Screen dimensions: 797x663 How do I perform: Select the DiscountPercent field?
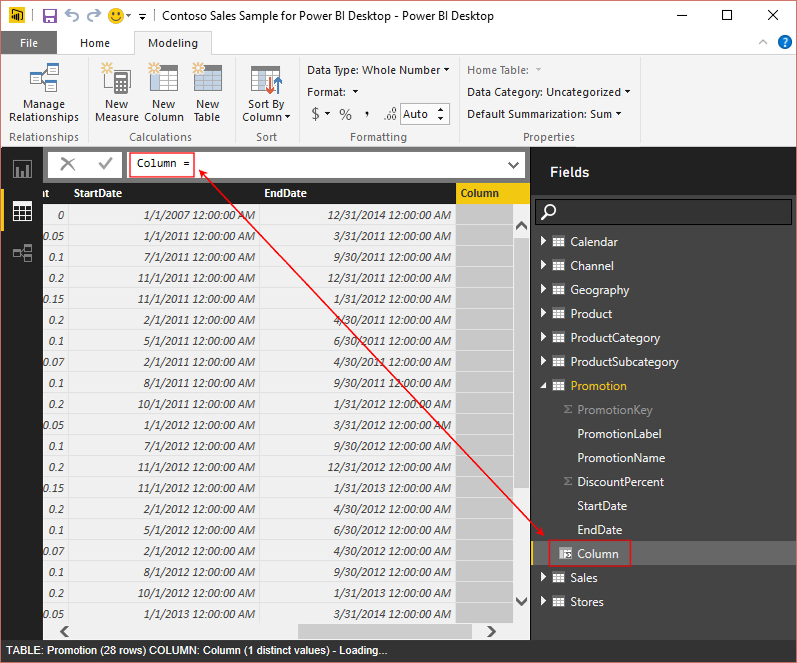point(620,482)
